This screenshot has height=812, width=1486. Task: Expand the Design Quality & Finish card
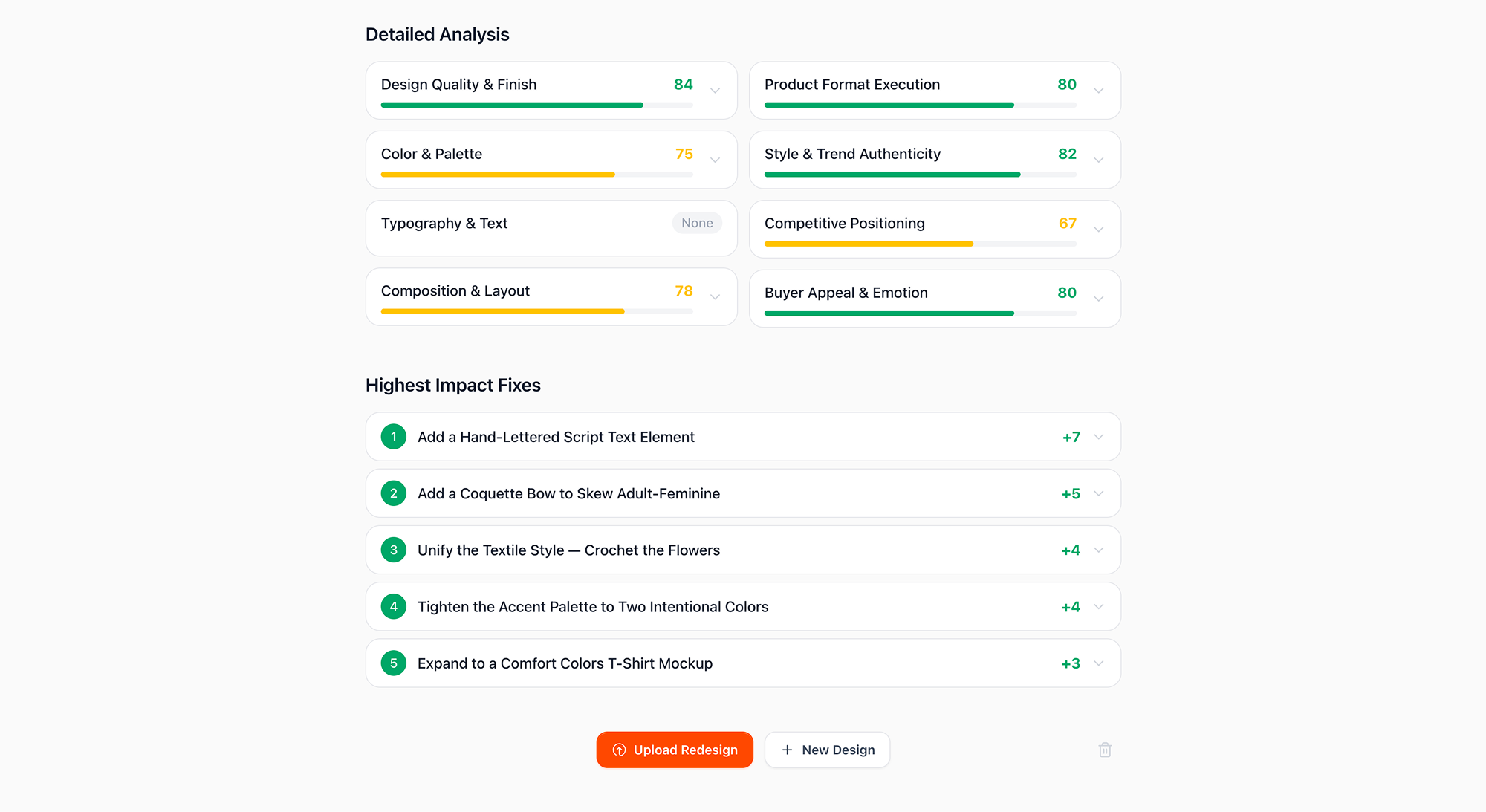point(715,90)
